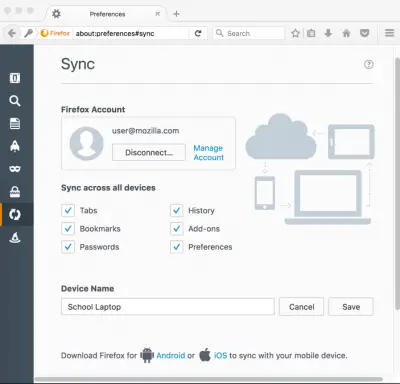Open the Applications preferences rocket icon
The height and width of the screenshot is (384, 400).
click(15, 146)
